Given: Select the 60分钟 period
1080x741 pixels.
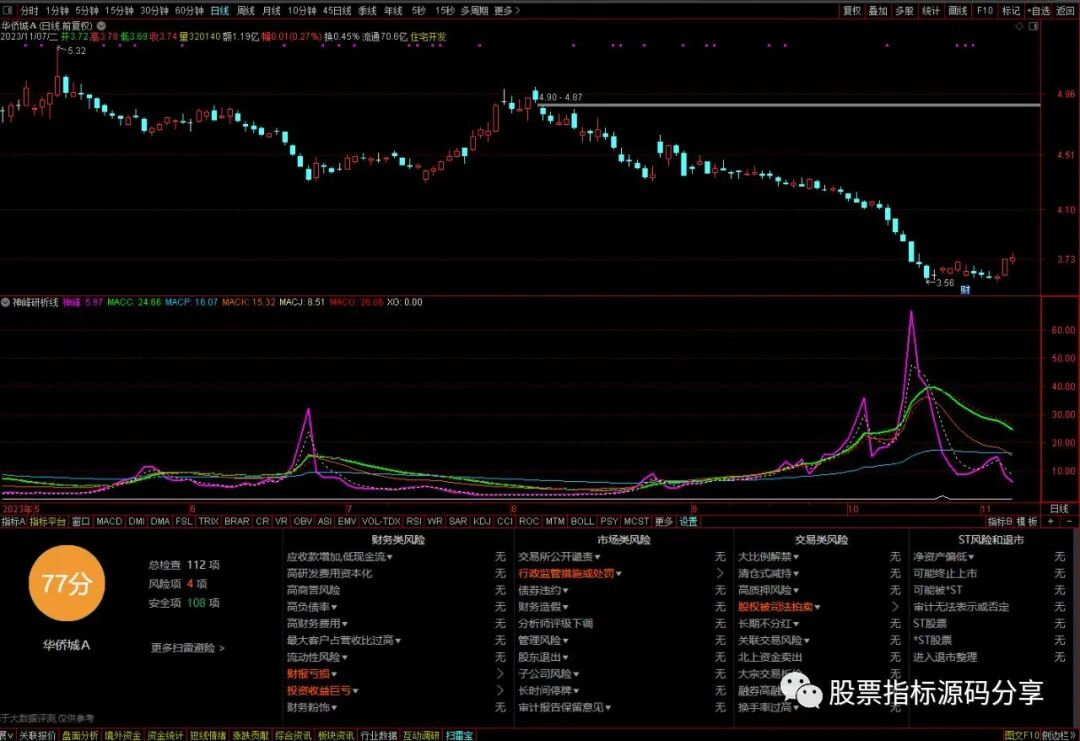Looking at the screenshot, I should tap(189, 10).
